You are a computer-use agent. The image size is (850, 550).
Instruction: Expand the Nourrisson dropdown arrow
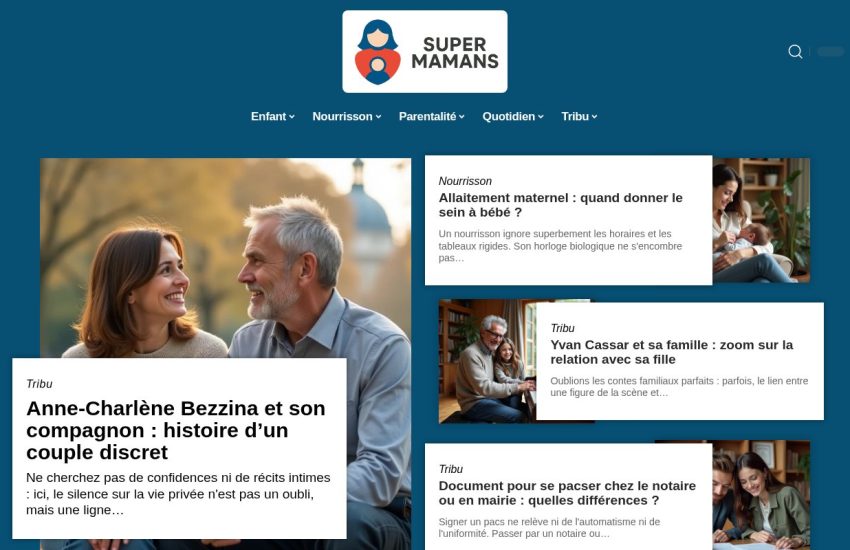[378, 117]
